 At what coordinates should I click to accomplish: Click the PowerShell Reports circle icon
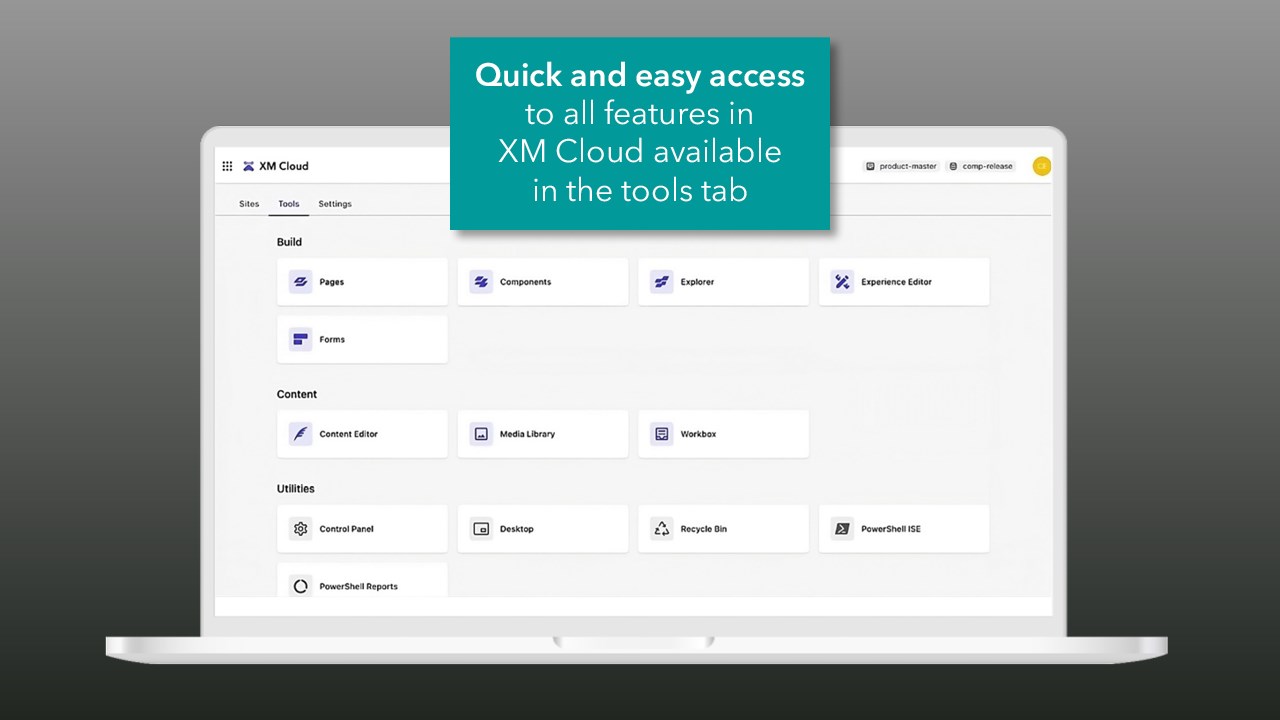pos(301,586)
